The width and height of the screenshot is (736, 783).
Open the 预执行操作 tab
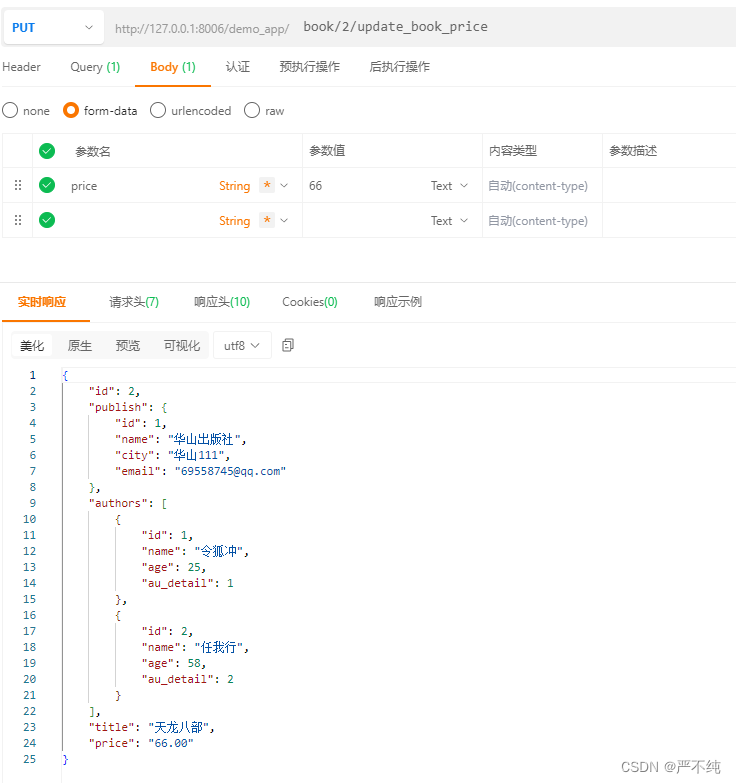[x=310, y=67]
